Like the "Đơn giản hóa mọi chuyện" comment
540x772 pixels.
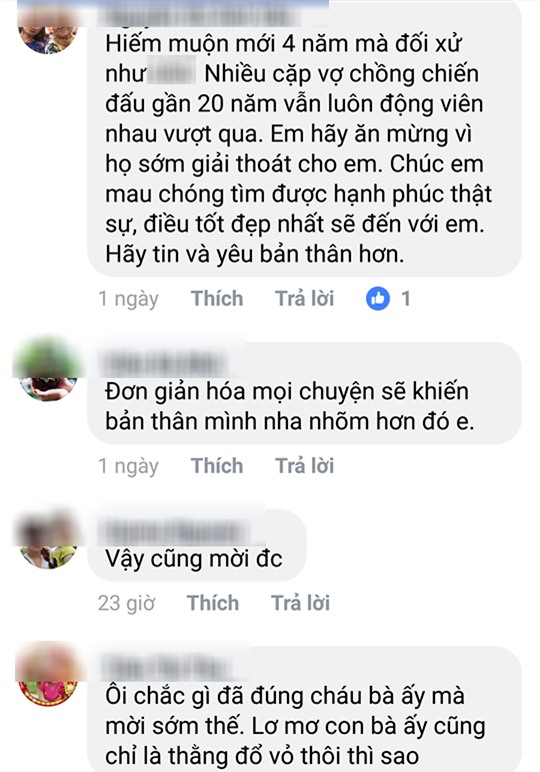pyautogui.click(x=217, y=466)
